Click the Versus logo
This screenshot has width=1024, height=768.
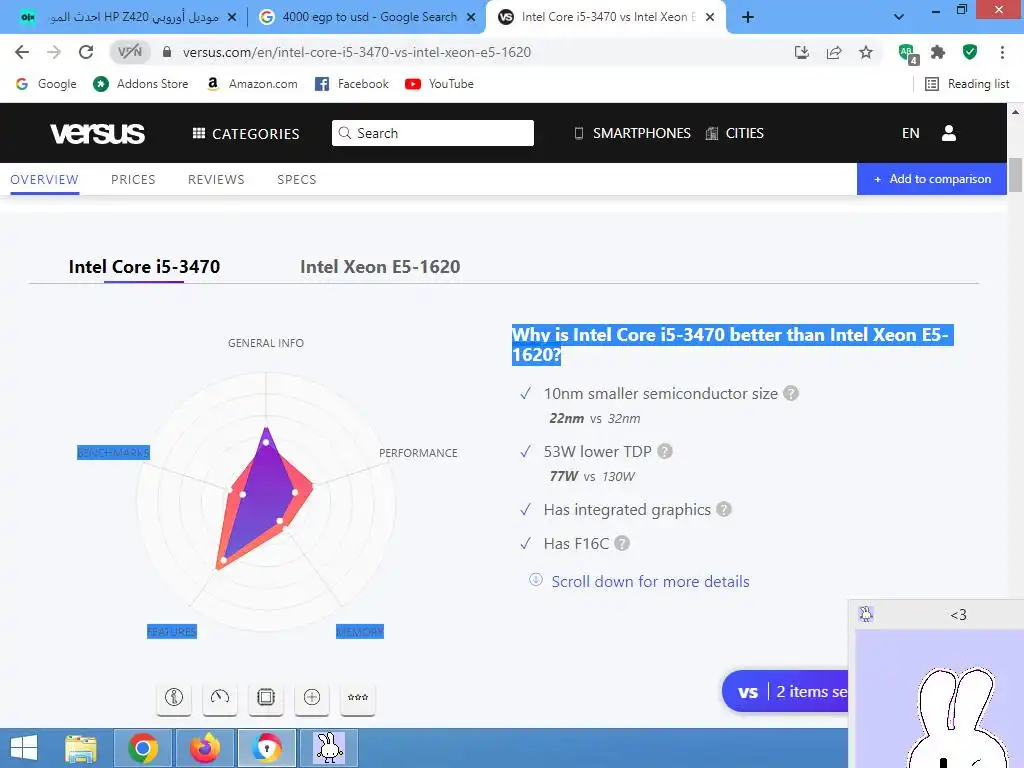click(98, 133)
